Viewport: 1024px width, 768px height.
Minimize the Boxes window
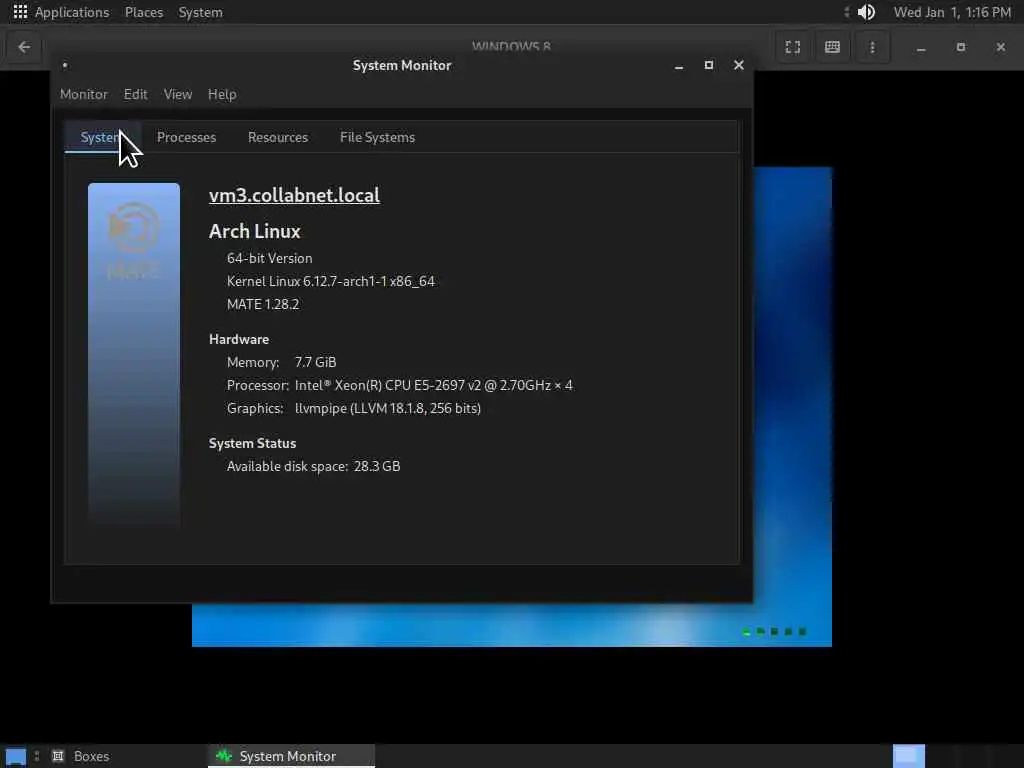tap(921, 47)
